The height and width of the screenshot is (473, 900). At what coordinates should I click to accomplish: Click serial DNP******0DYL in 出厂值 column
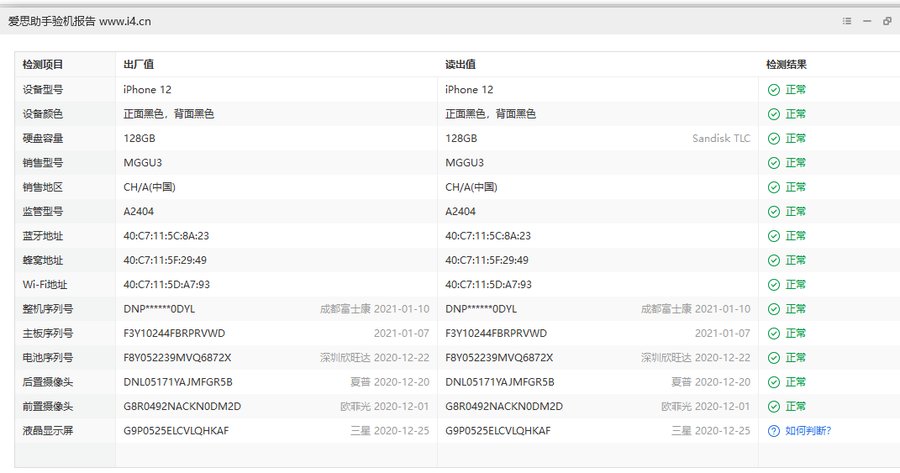tap(159, 309)
